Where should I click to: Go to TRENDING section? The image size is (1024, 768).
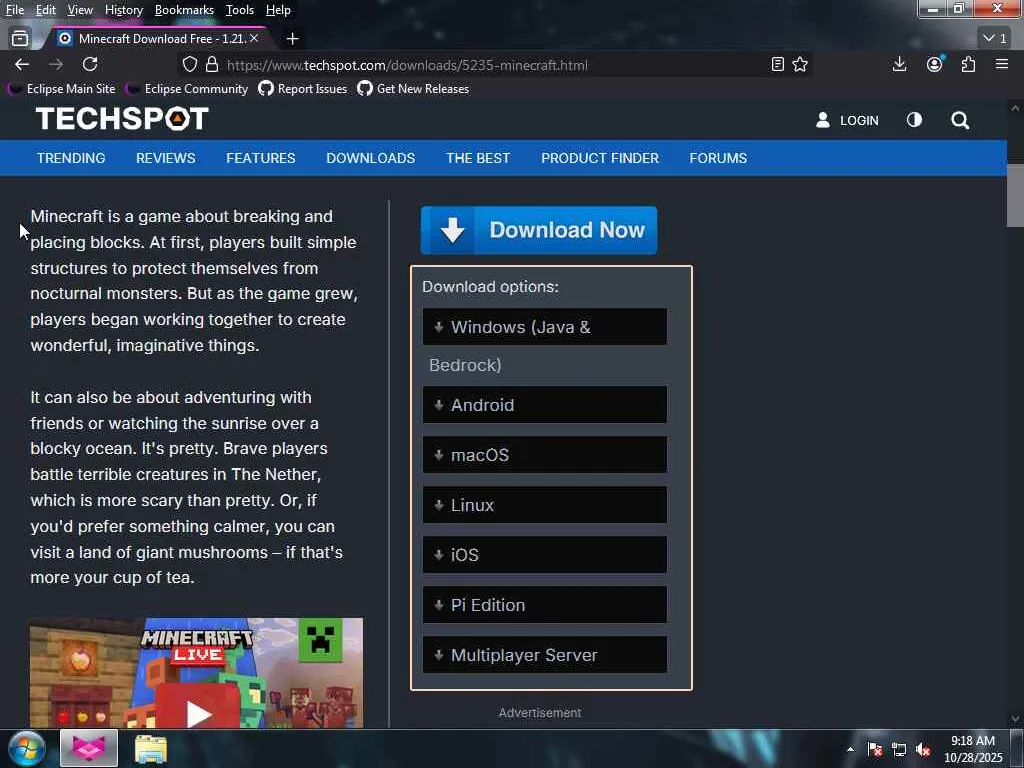[x=71, y=158]
